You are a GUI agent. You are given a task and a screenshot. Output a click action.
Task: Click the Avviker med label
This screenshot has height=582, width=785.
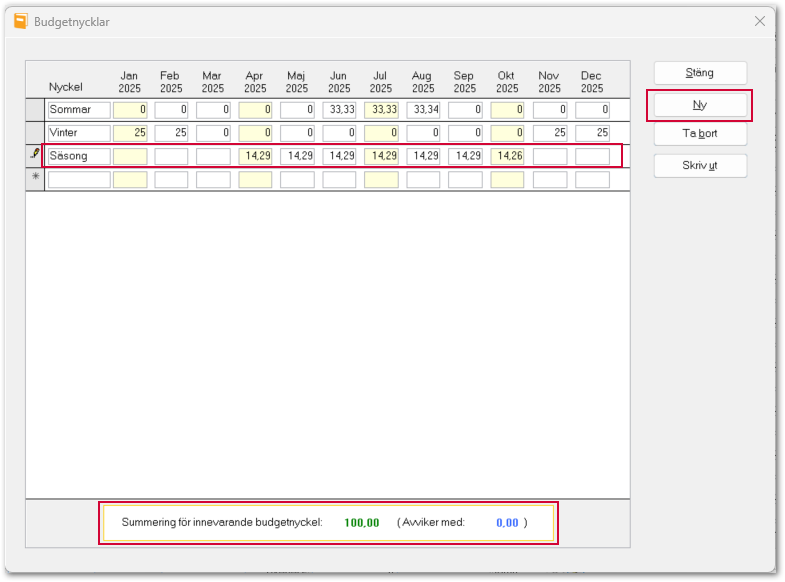(434, 522)
